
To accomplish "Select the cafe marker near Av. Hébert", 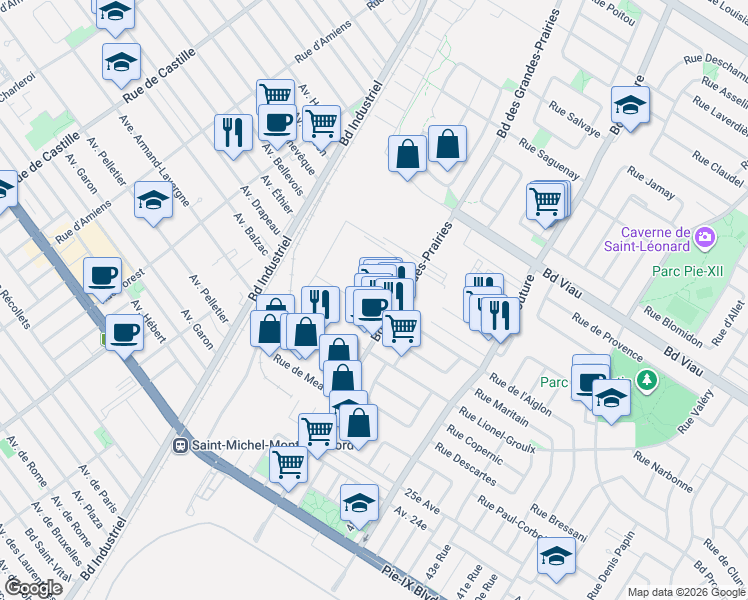I will click(103, 276).
